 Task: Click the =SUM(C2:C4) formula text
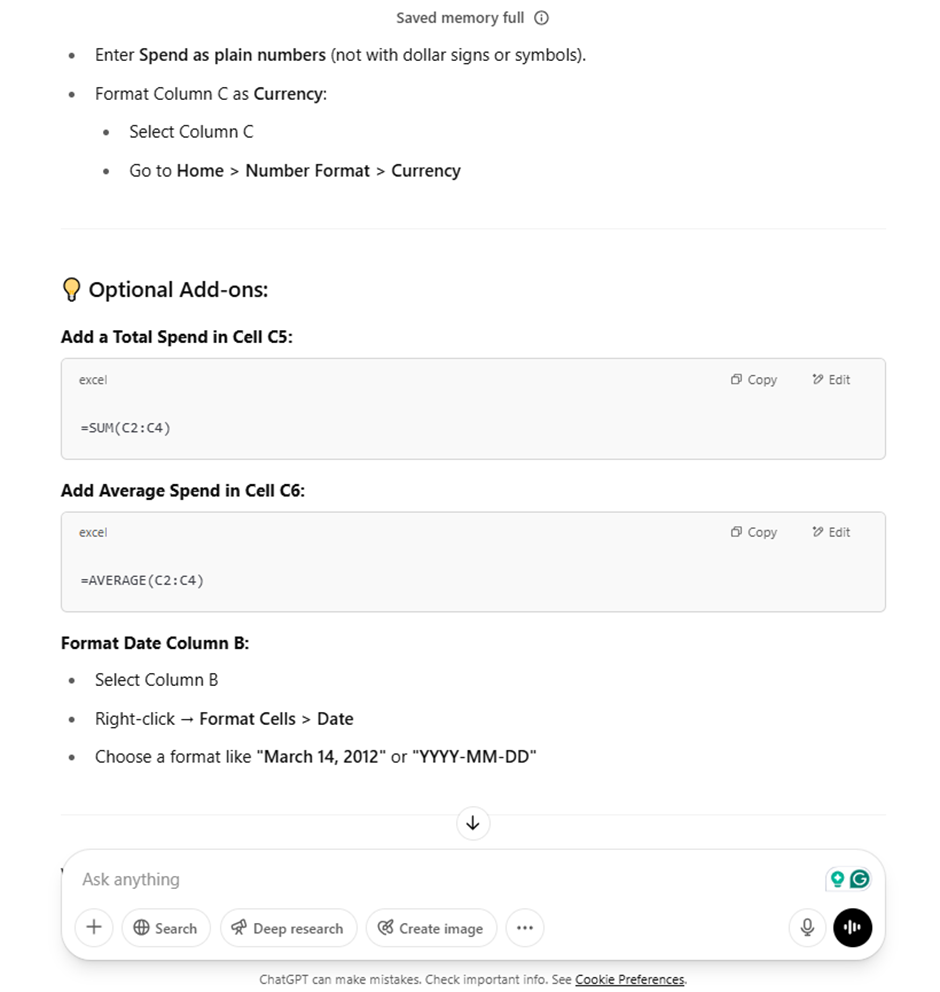tap(125, 428)
